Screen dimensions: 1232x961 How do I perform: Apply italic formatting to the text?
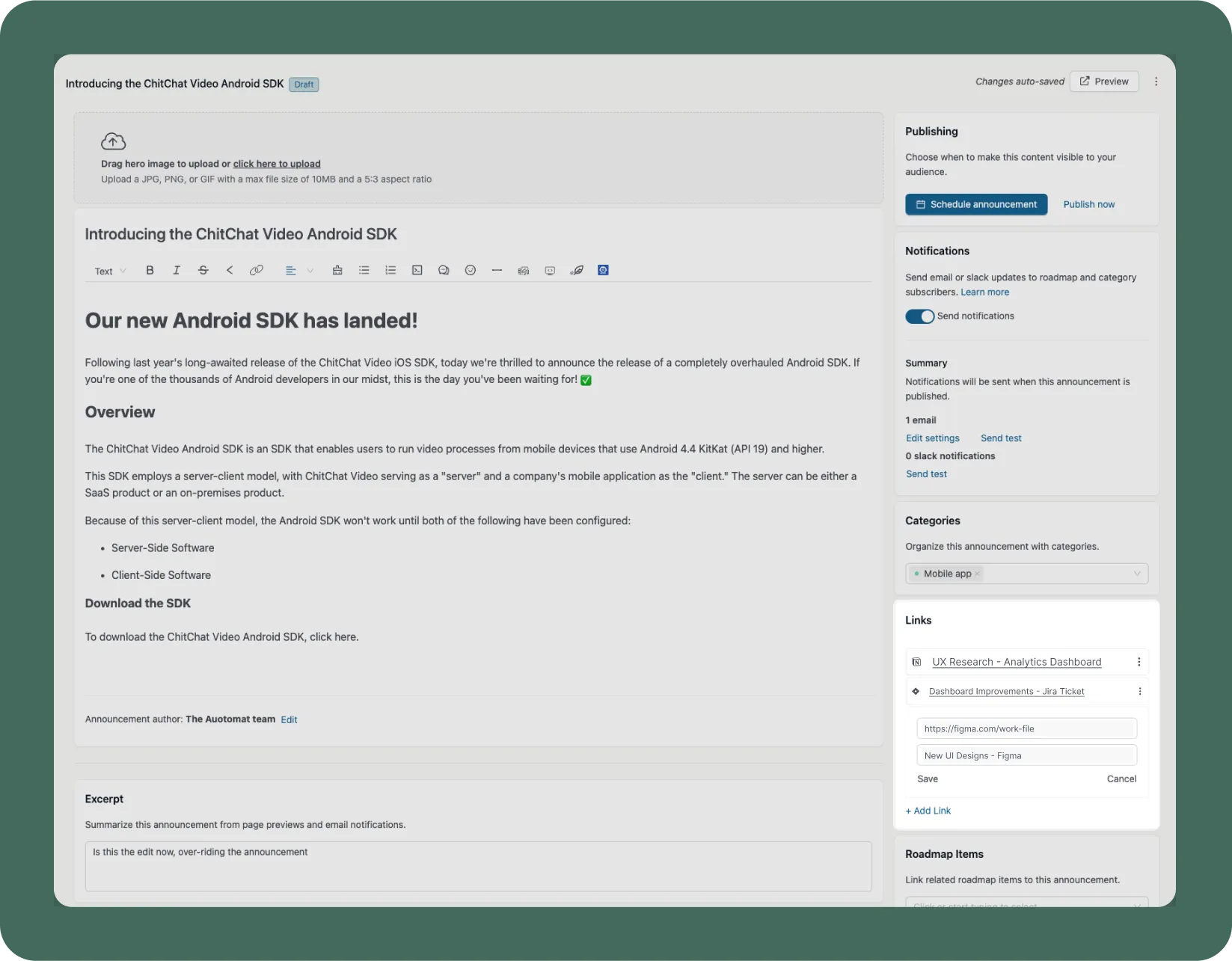[x=176, y=270]
